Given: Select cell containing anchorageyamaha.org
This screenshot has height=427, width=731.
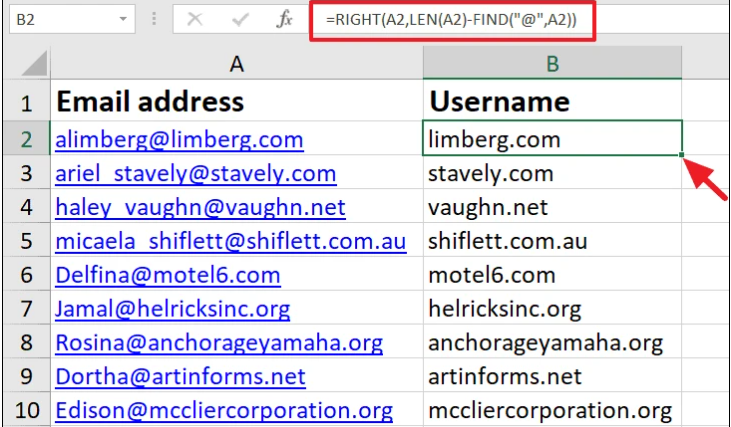Looking at the screenshot, I should (552, 343).
